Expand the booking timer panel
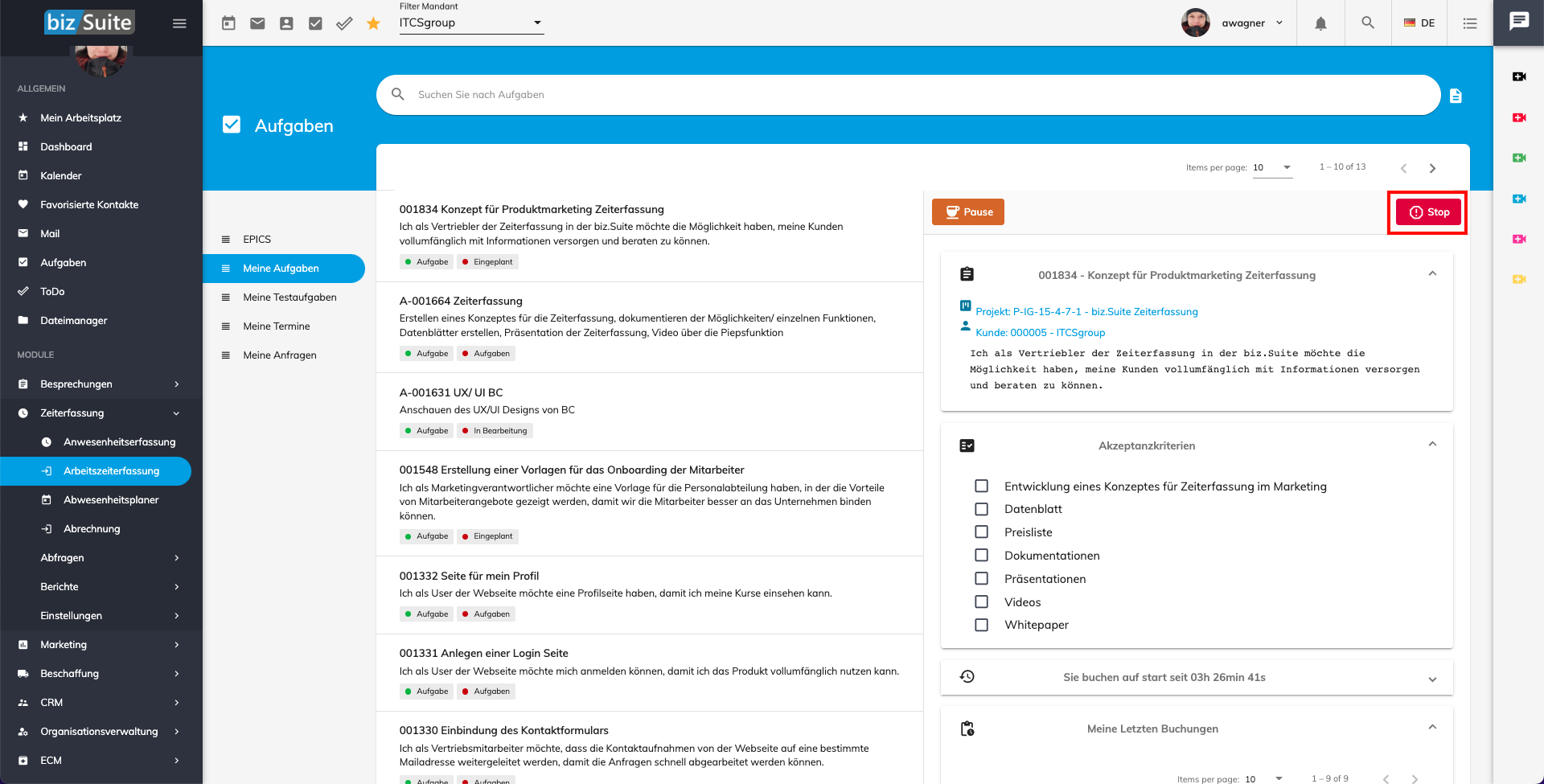1544x784 pixels. (x=1432, y=679)
